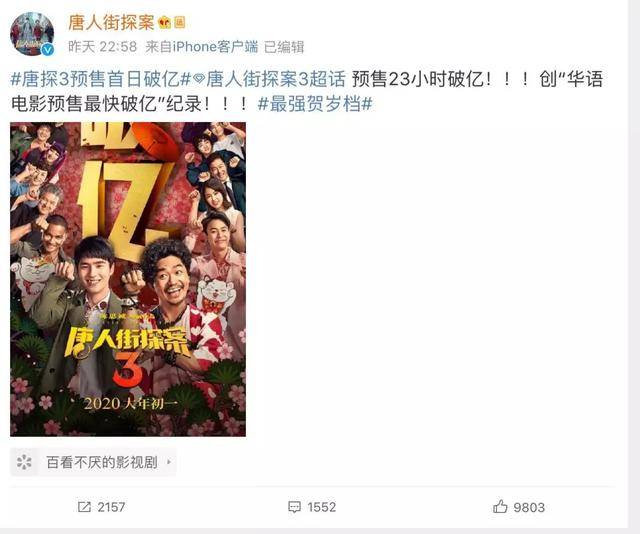Open hashtag #唐探3预售首日破亿#
The image size is (640, 534).
point(101,79)
